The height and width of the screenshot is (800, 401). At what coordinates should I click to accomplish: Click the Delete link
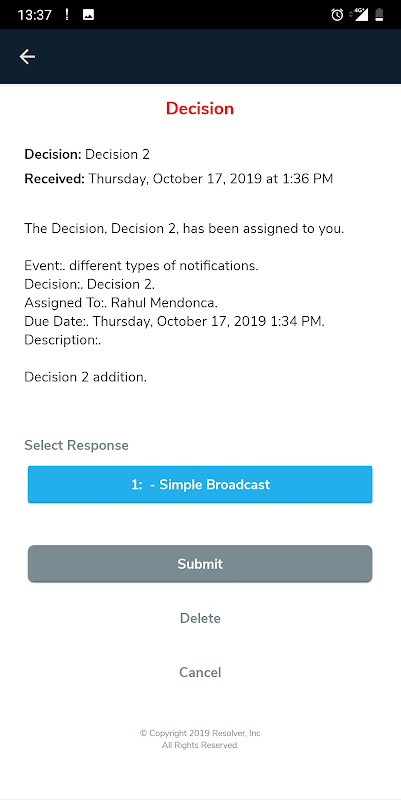(x=200, y=618)
